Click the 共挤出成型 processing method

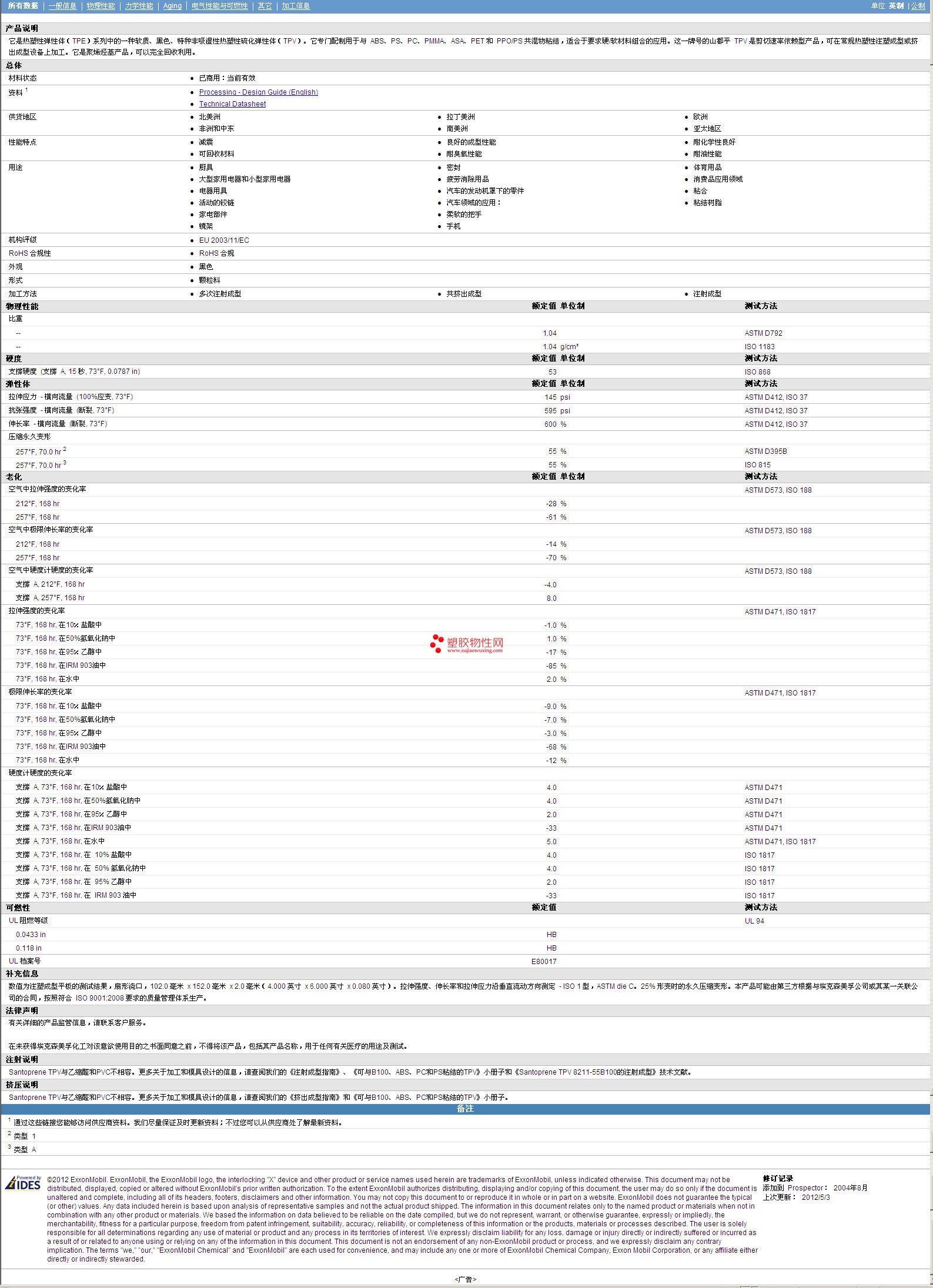click(464, 294)
